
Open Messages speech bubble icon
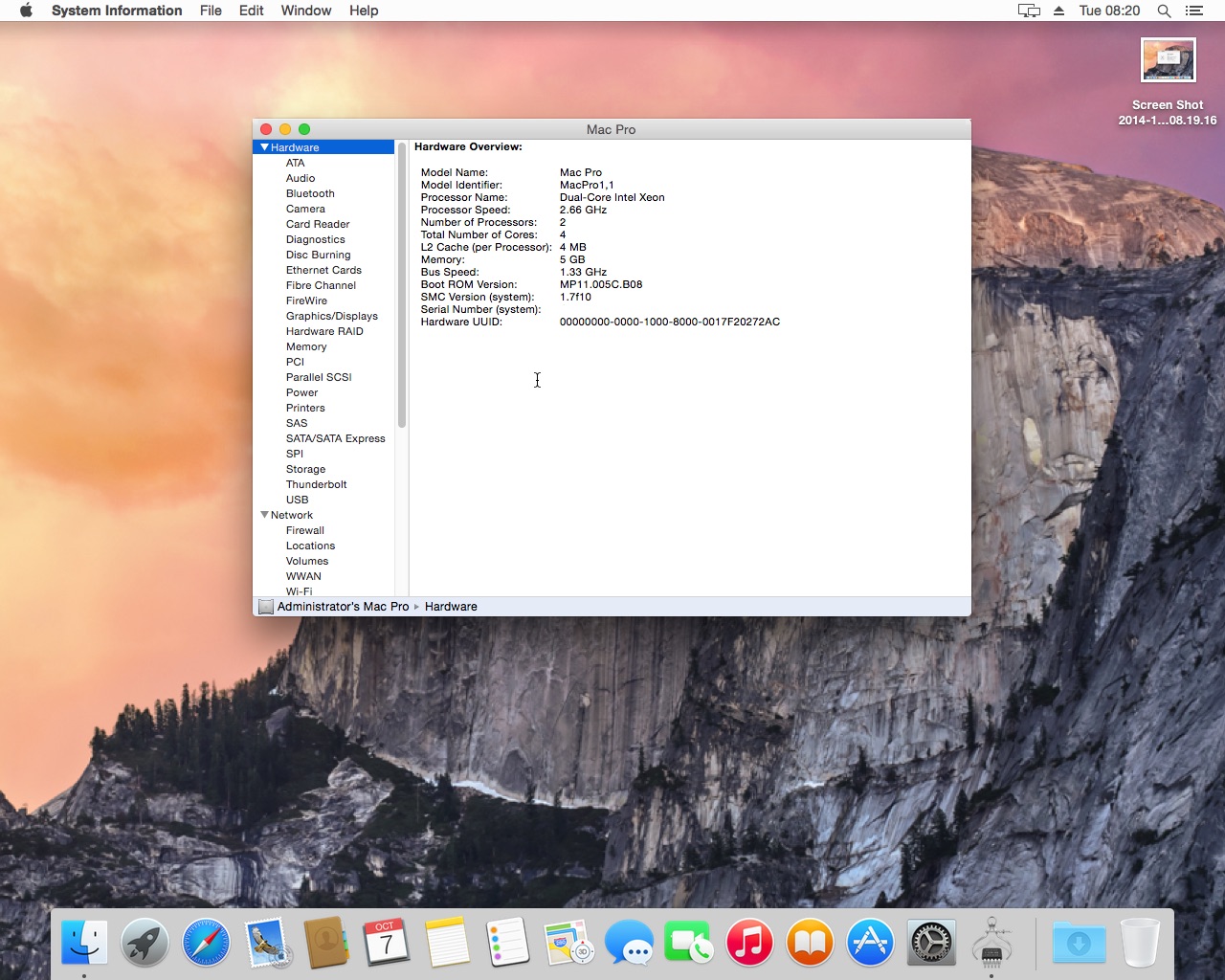pyautogui.click(x=629, y=943)
